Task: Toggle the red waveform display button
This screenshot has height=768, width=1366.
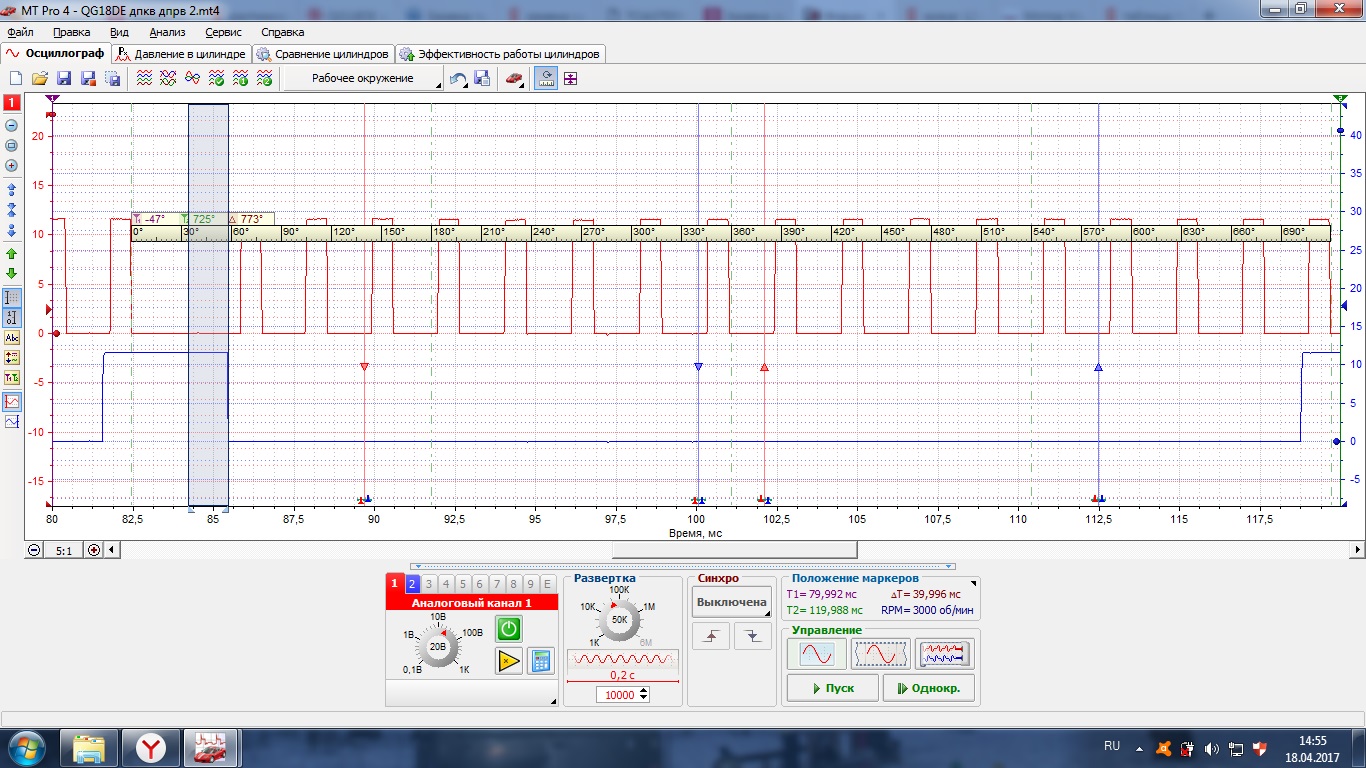Action: click(12, 401)
